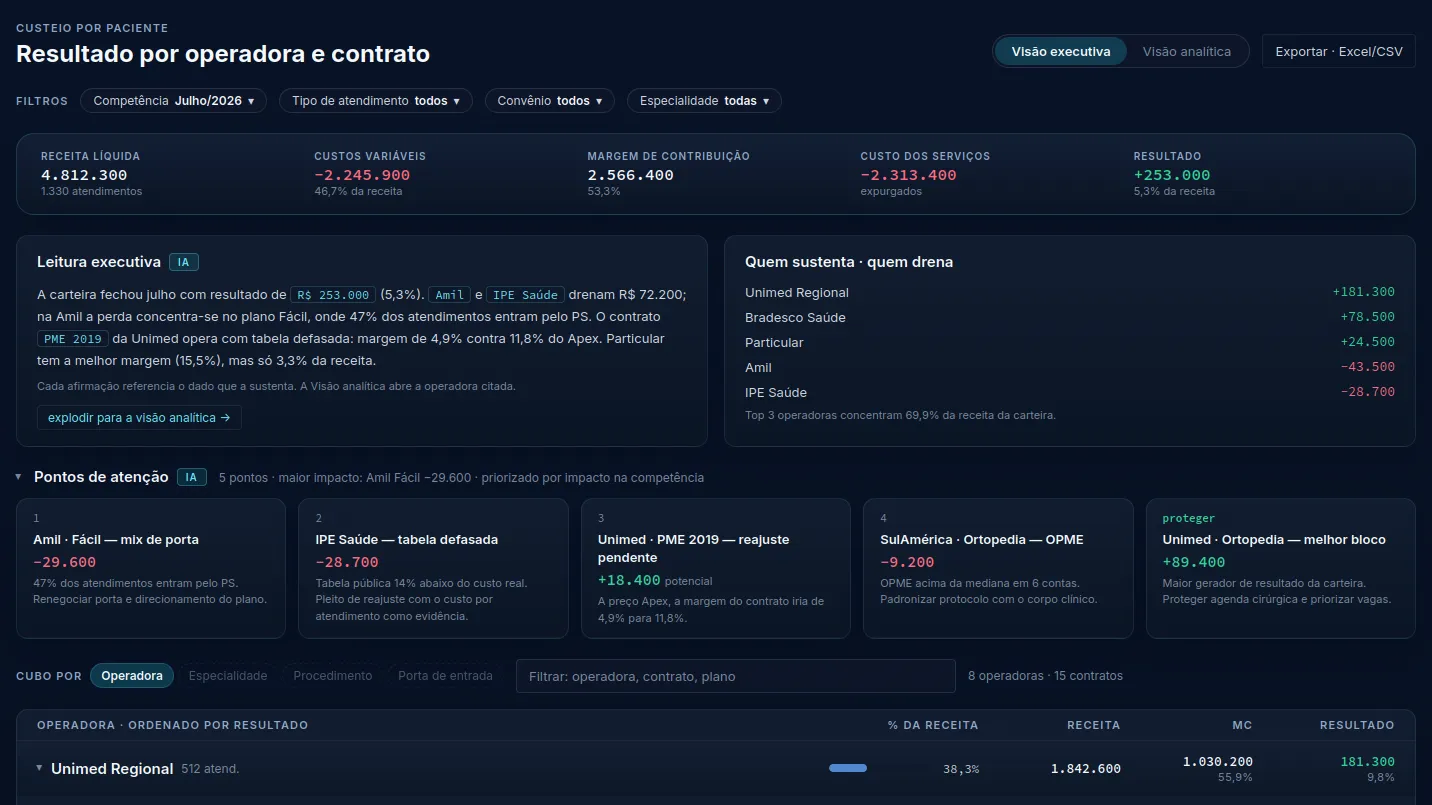
Task: Click Bradesco Saúde in Quem sustenta list
Action: (x=795, y=317)
